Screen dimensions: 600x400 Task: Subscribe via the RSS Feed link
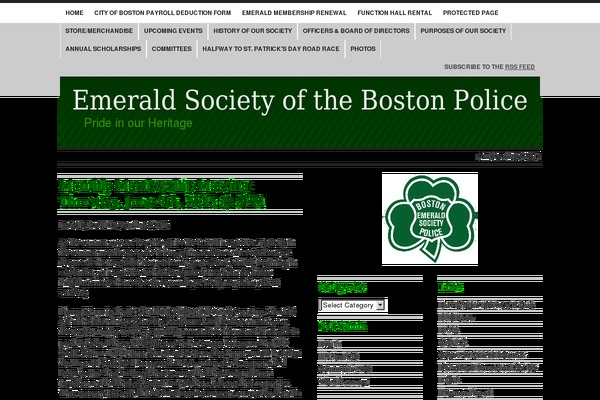pyautogui.click(x=520, y=67)
